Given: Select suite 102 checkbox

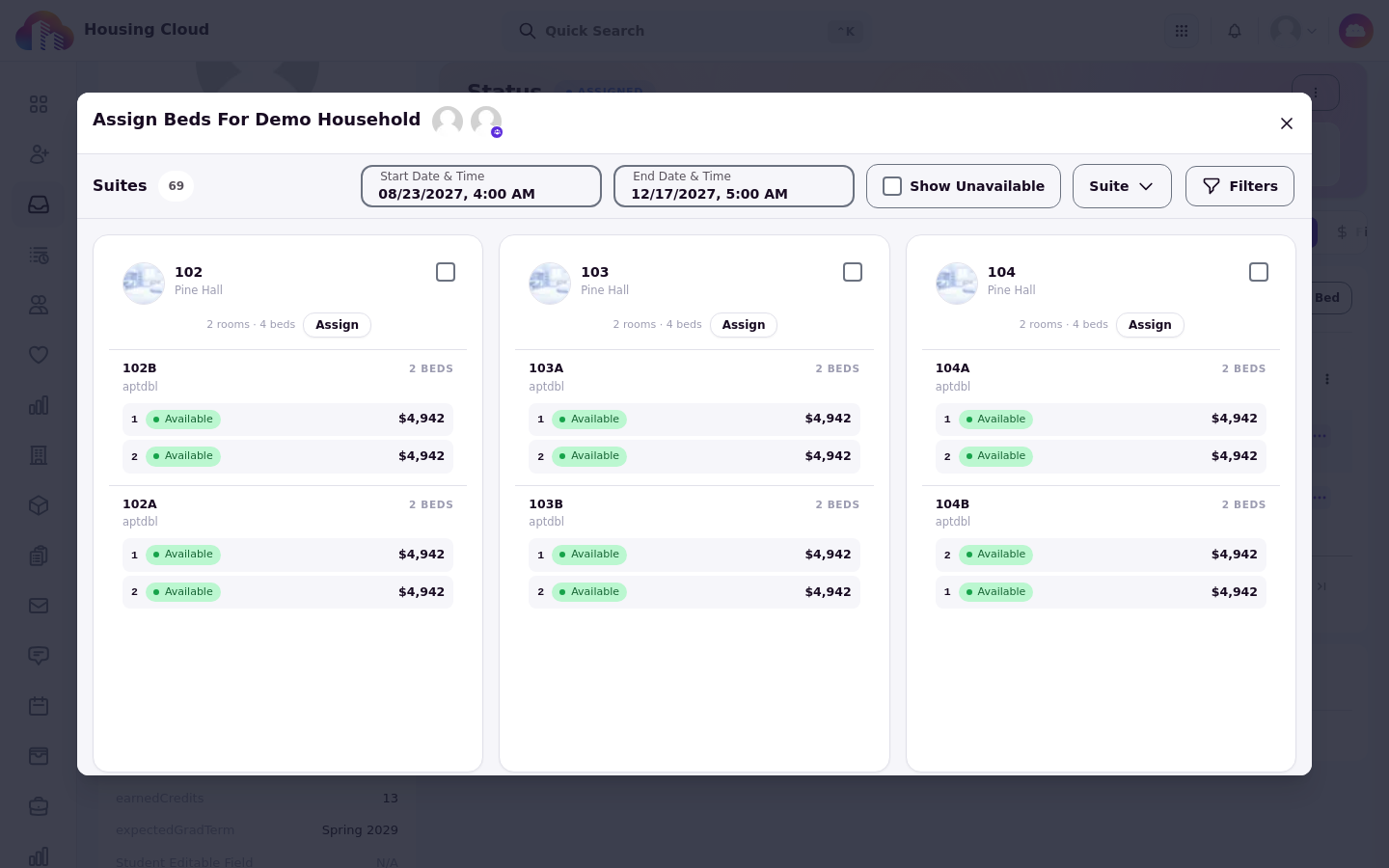Looking at the screenshot, I should point(446,272).
